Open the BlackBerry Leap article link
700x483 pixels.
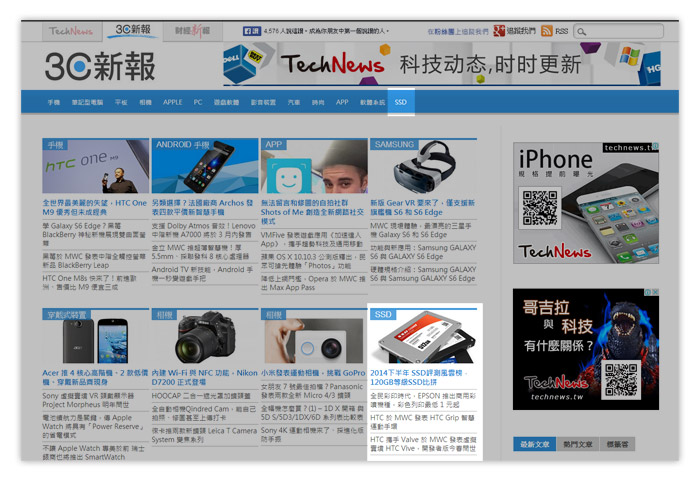pos(94,261)
